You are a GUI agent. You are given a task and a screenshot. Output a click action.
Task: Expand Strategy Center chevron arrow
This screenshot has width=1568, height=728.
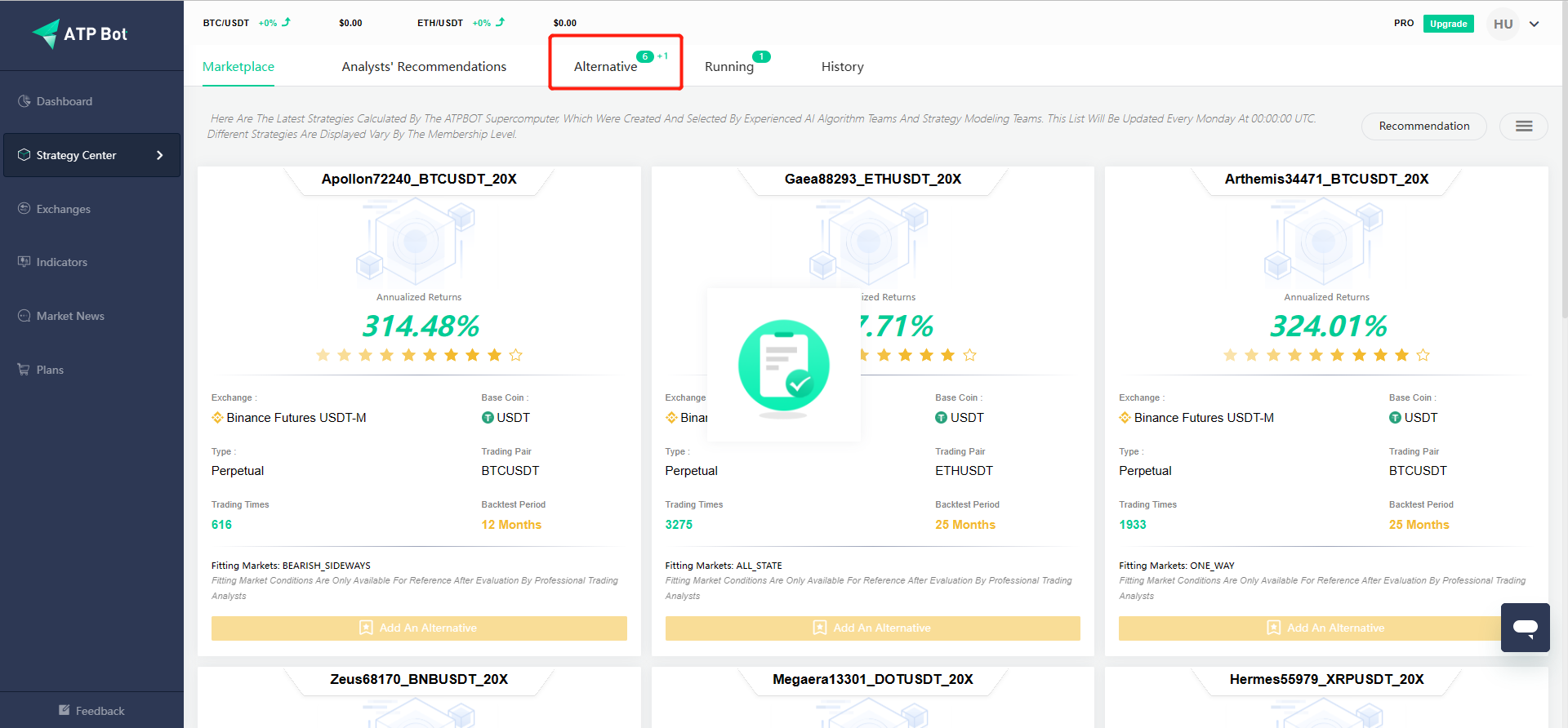click(160, 155)
